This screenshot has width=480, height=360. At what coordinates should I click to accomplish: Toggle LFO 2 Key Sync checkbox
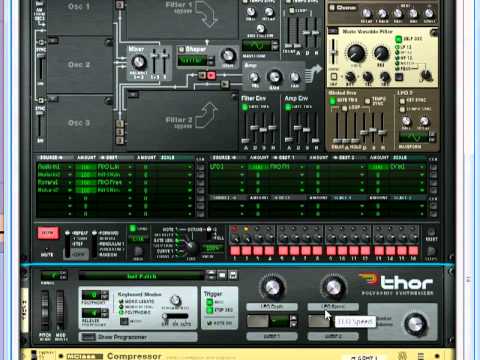(x=402, y=100)
